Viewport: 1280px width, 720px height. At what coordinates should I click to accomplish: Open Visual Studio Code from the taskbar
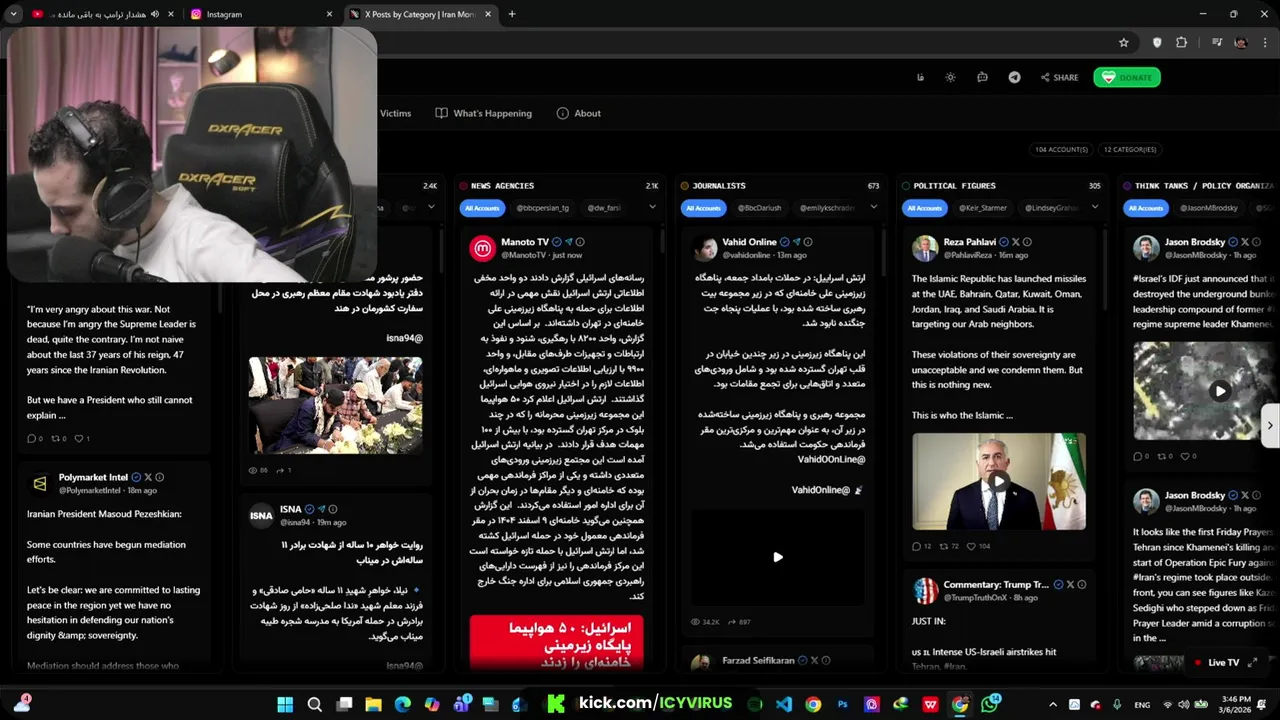784,704
